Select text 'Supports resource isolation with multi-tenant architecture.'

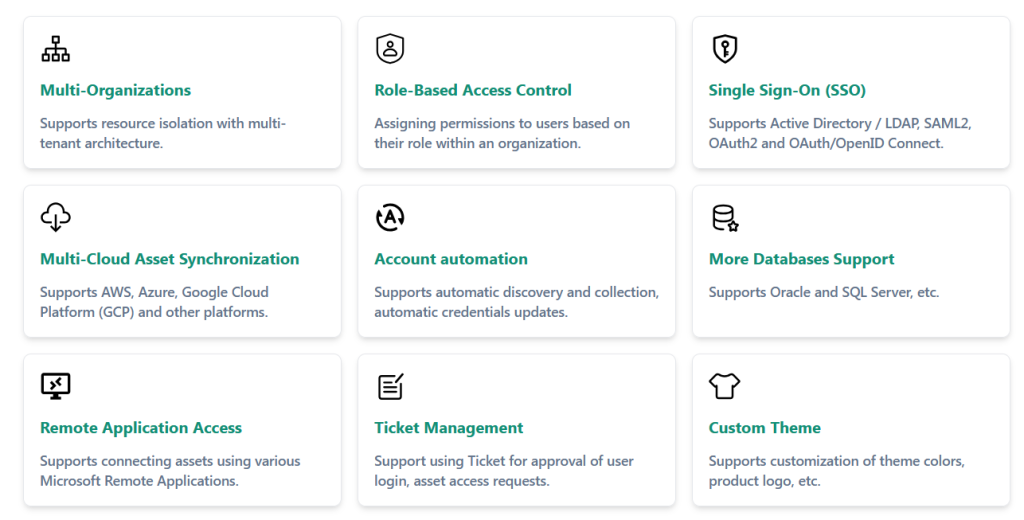[x=163, y=133]
